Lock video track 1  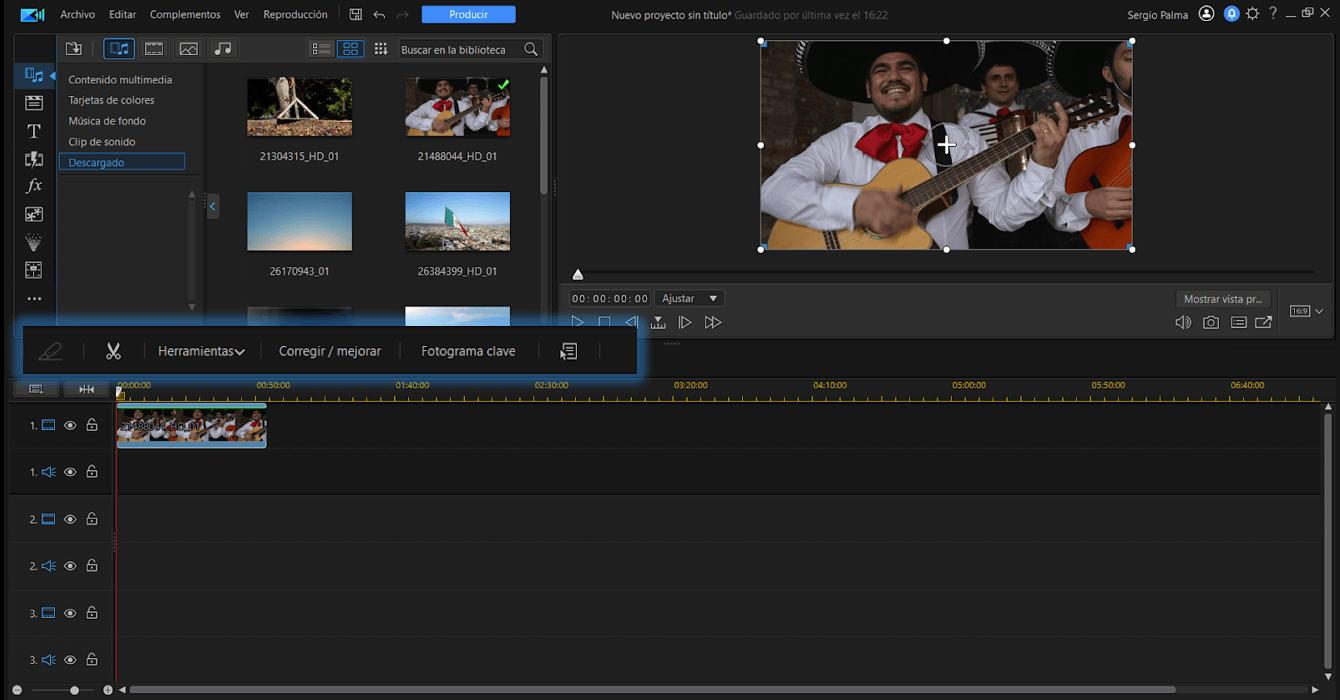(x=92, y=425)
